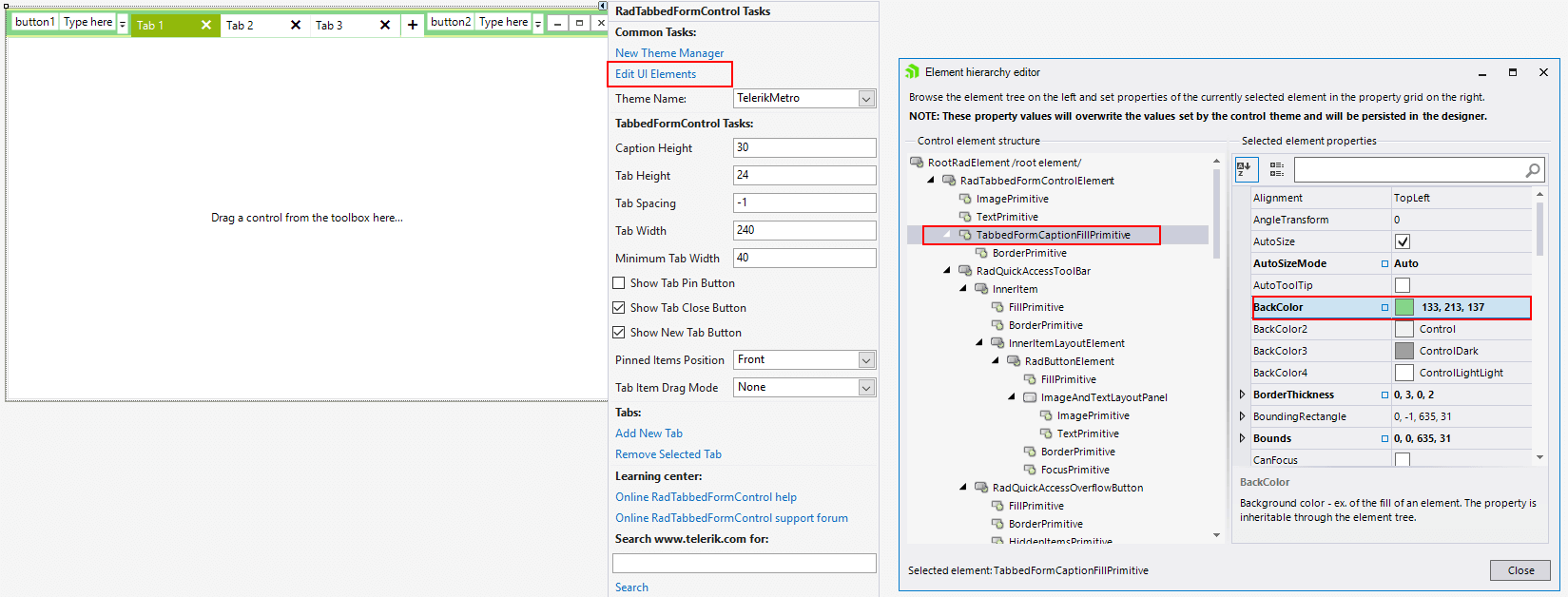Click the modified marker beside BorderThickness
This screenshot has width=1568, height=597.
pos(1384,395)
